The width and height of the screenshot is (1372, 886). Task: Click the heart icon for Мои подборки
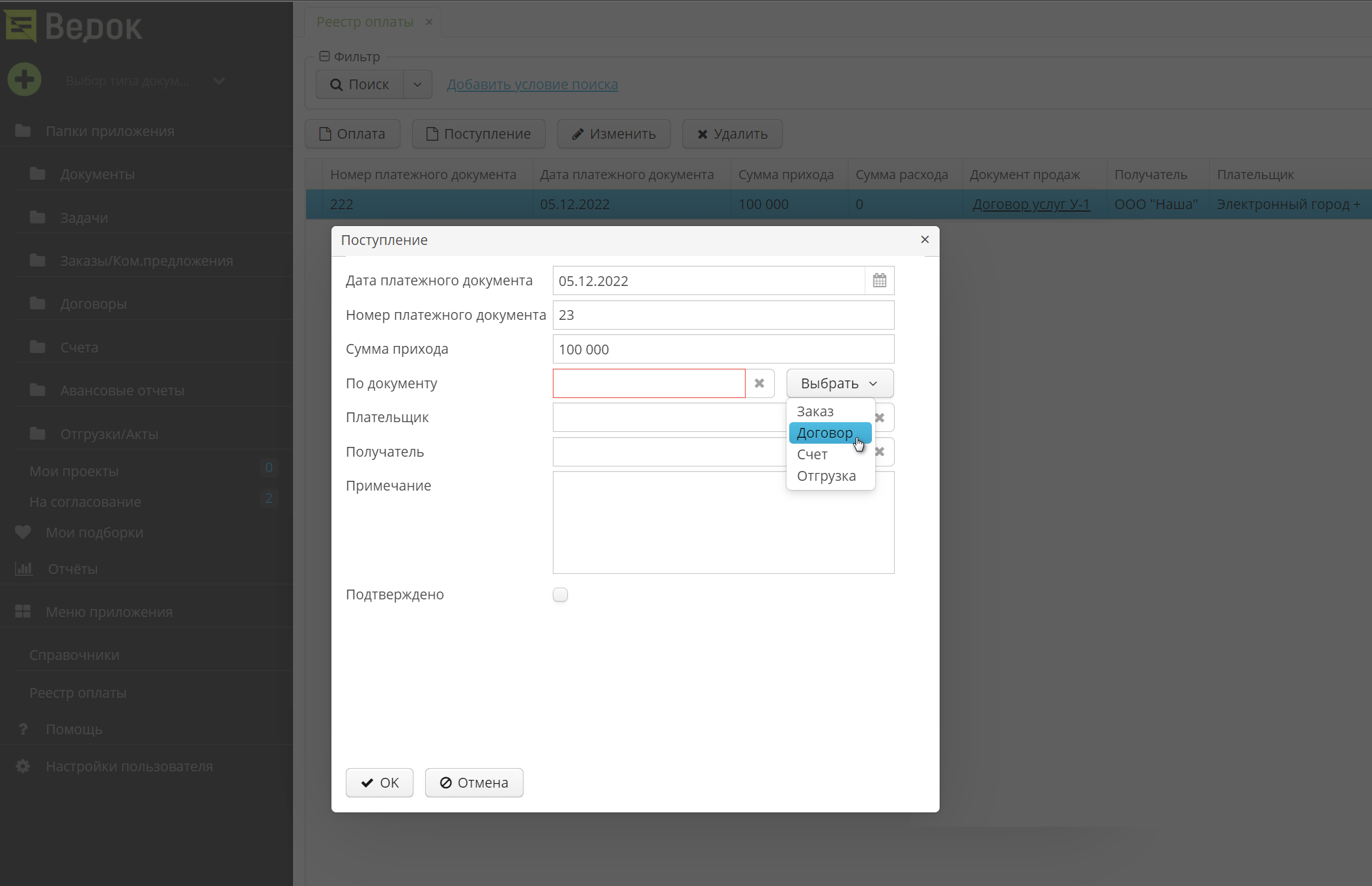pos(23,532)
